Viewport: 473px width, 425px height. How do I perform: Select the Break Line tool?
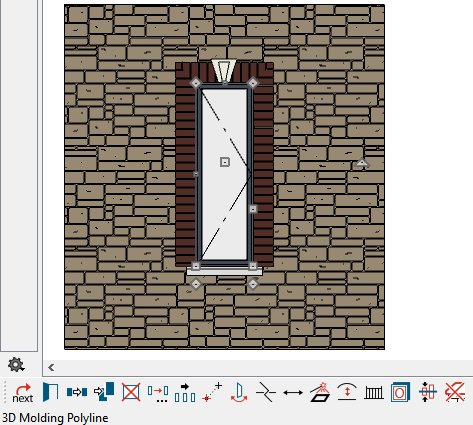266,392
